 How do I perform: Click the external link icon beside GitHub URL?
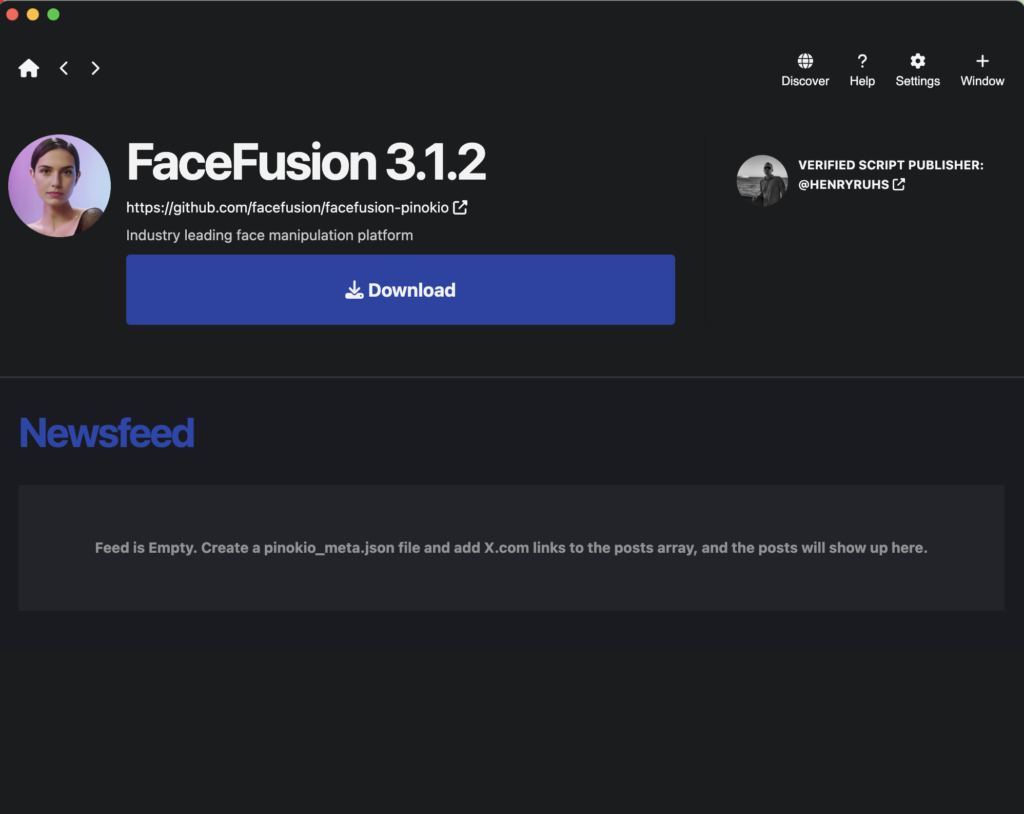(460, 207)
